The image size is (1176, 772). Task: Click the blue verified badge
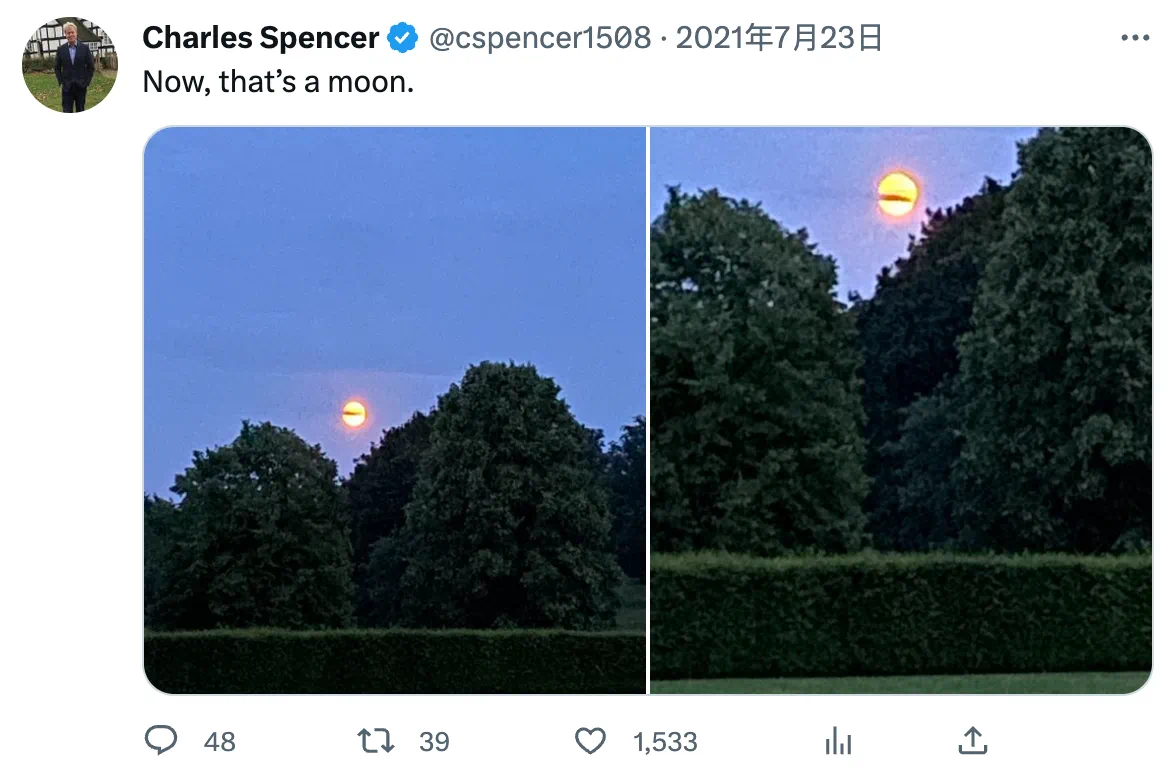(x=403, y=38)
